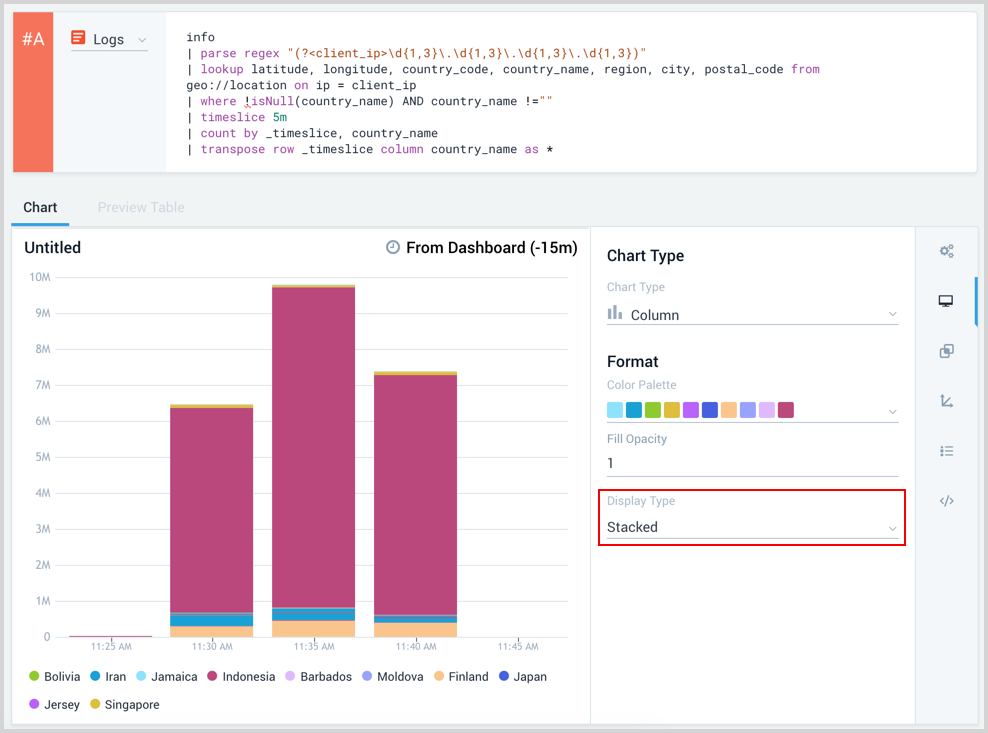Select the Chart tab
The height and width of the screenshot is (733, 988).
tap(40, 207)
